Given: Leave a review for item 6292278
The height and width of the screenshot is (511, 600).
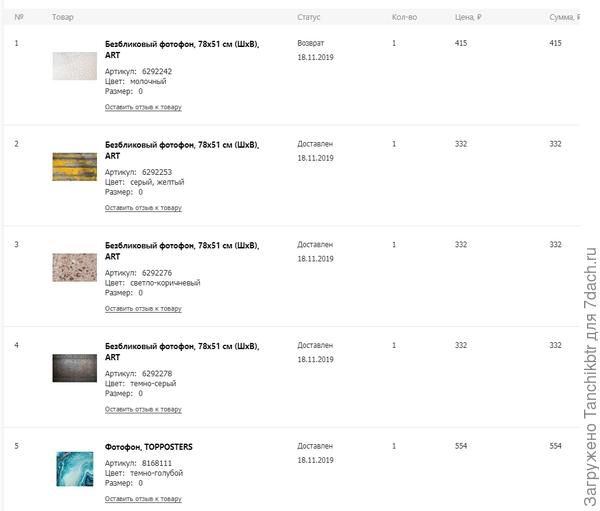Looking at the screenshot, I should [x=143, y=409].
